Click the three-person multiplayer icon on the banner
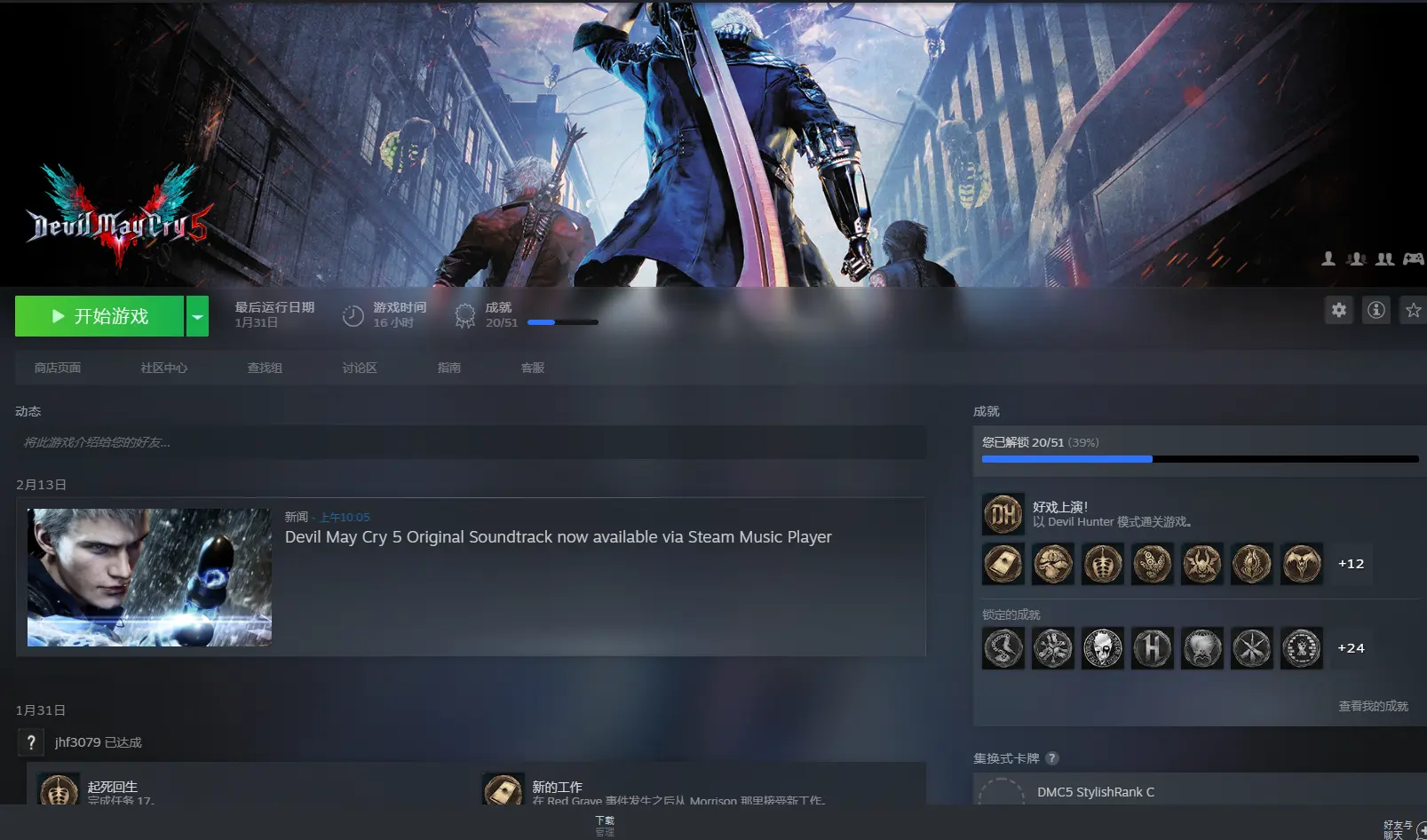The image size is (1427, 840). 1356,258
